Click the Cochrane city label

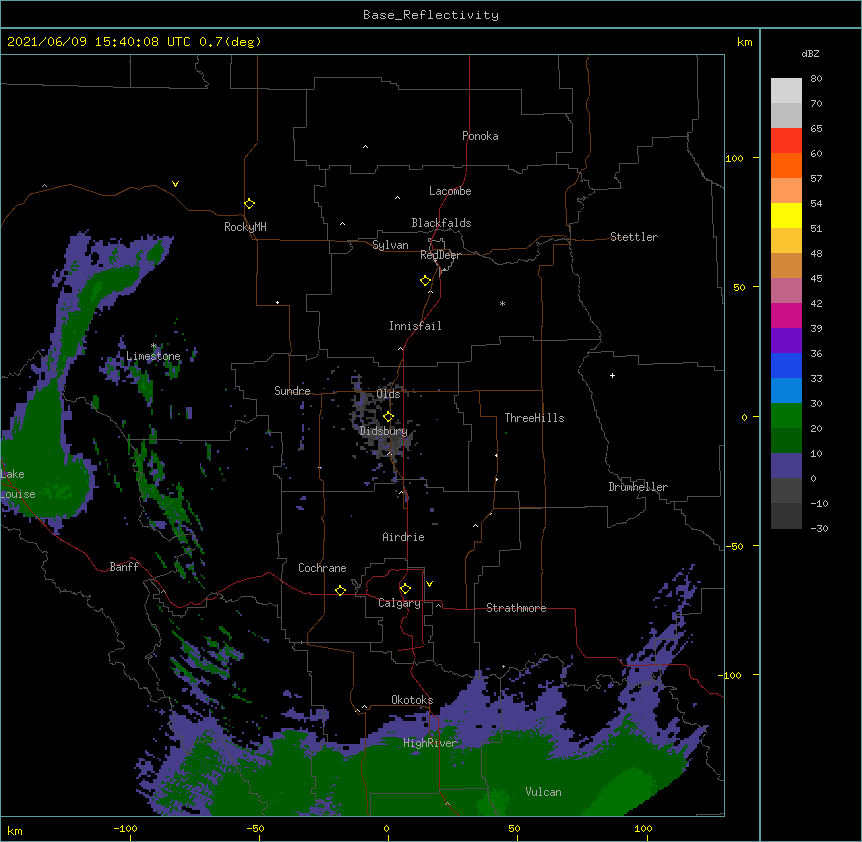point(322,568)
